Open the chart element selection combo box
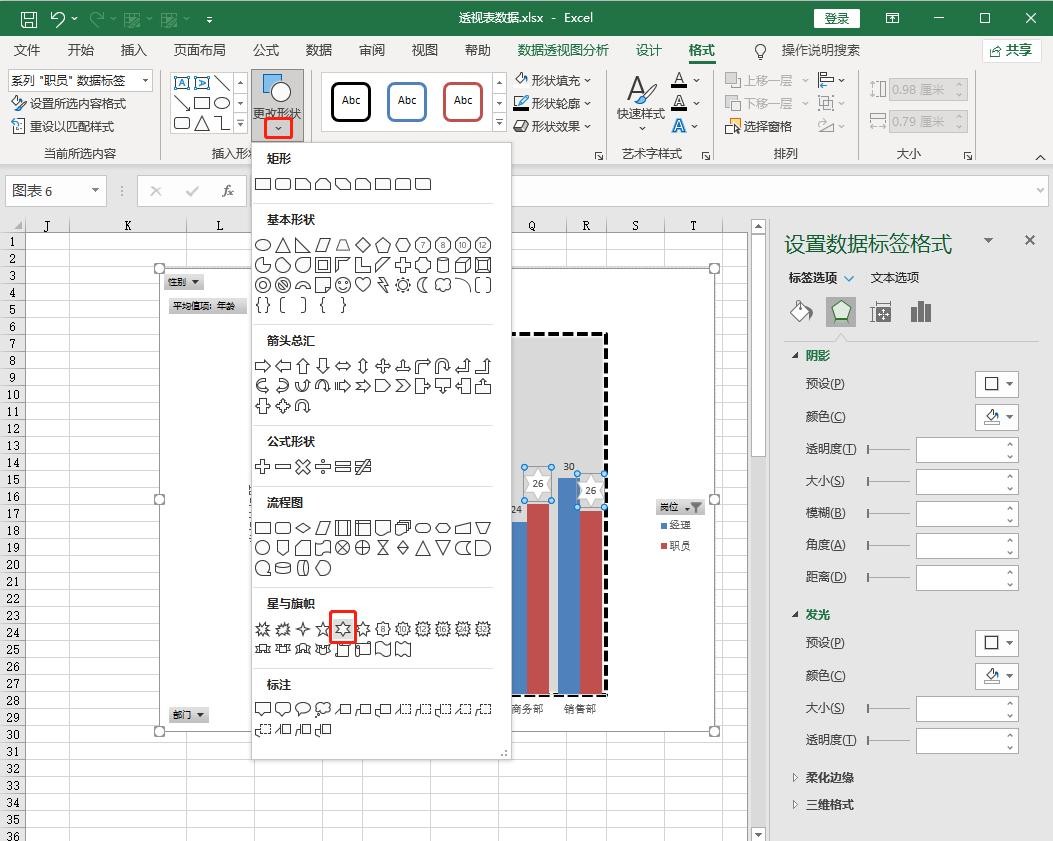The height and width of the screenshot is (841, 1053). [x=80, y=80]
